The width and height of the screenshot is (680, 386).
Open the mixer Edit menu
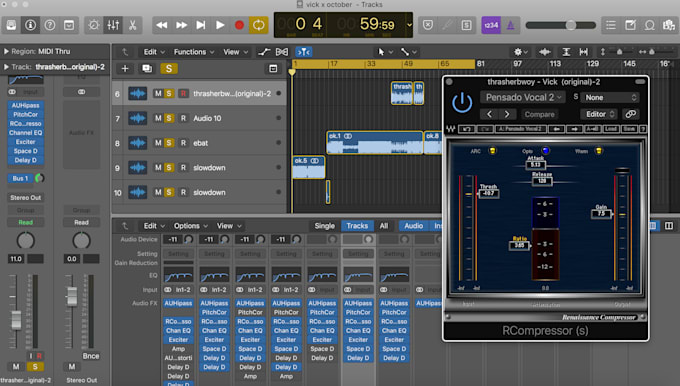(154, 226)
